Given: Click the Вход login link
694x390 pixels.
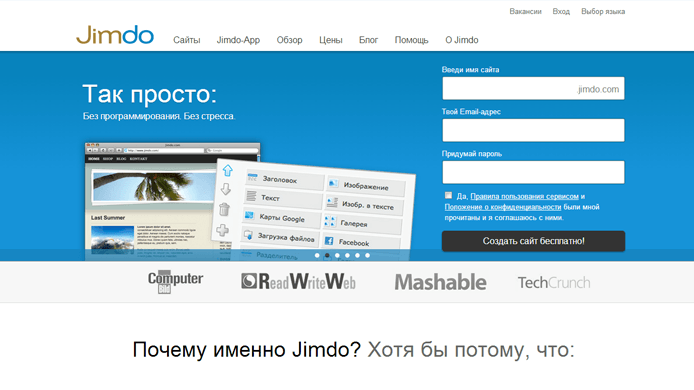Looking at the screenshot, I should (x=561, y=12).
